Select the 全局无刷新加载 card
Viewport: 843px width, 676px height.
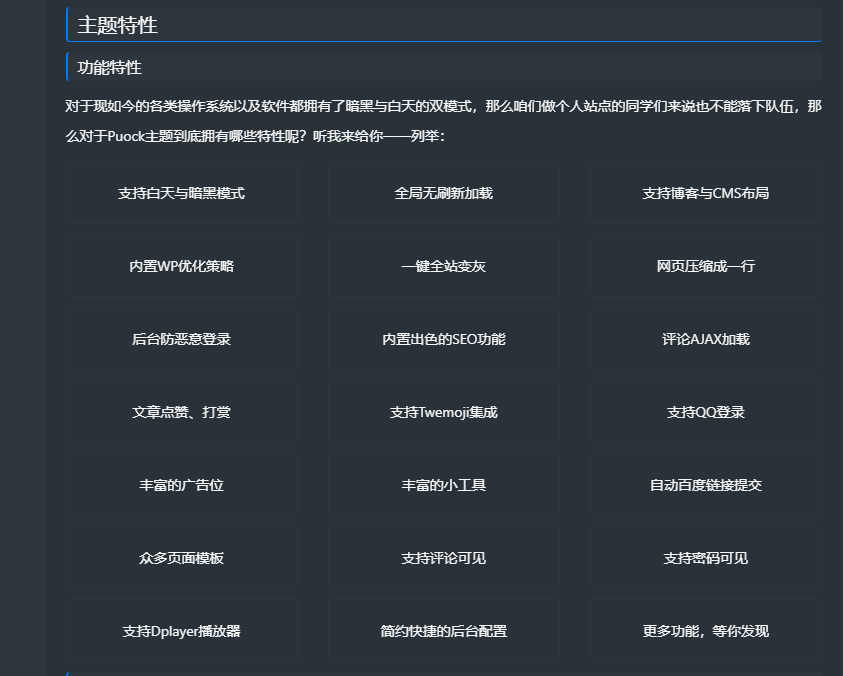(443, 193)
